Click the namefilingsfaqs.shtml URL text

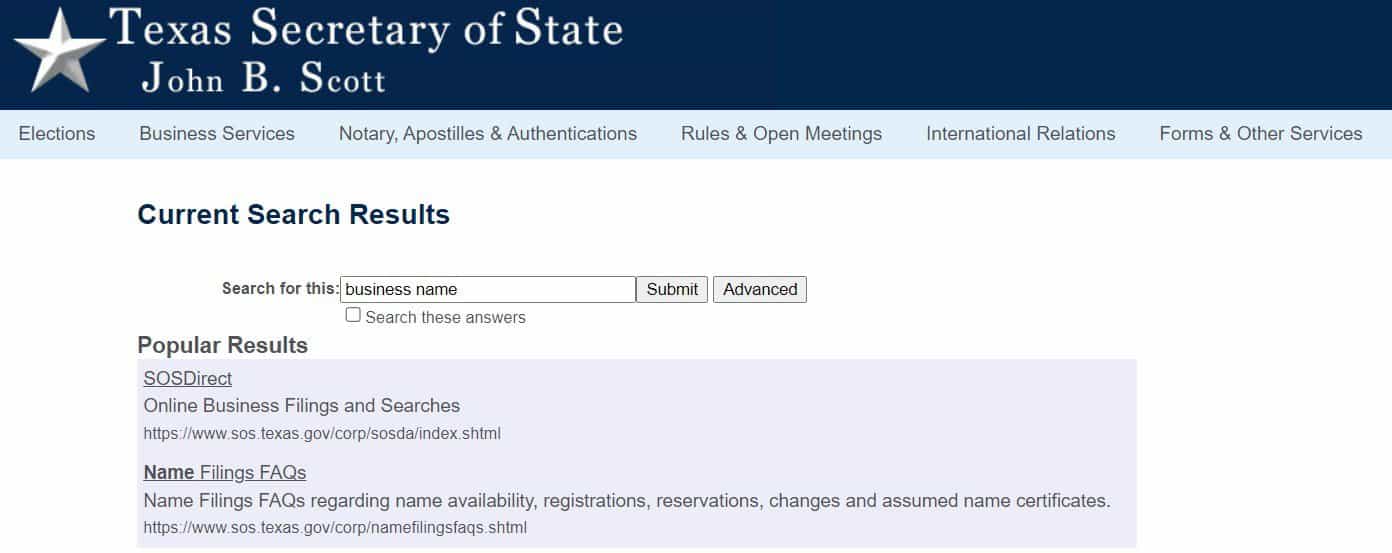point(335,527)
